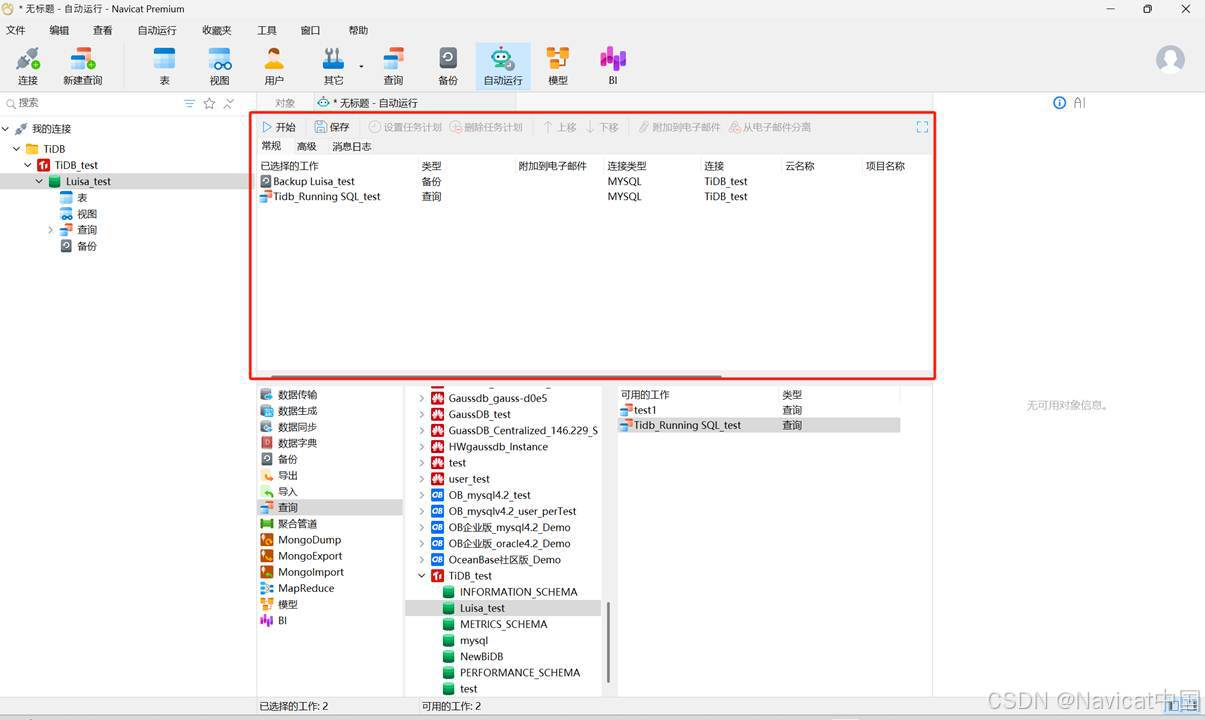Viewport: 1205px width, 720px height.
Task: Open the 查询 query toolbar icon
Action: (393, 65)
